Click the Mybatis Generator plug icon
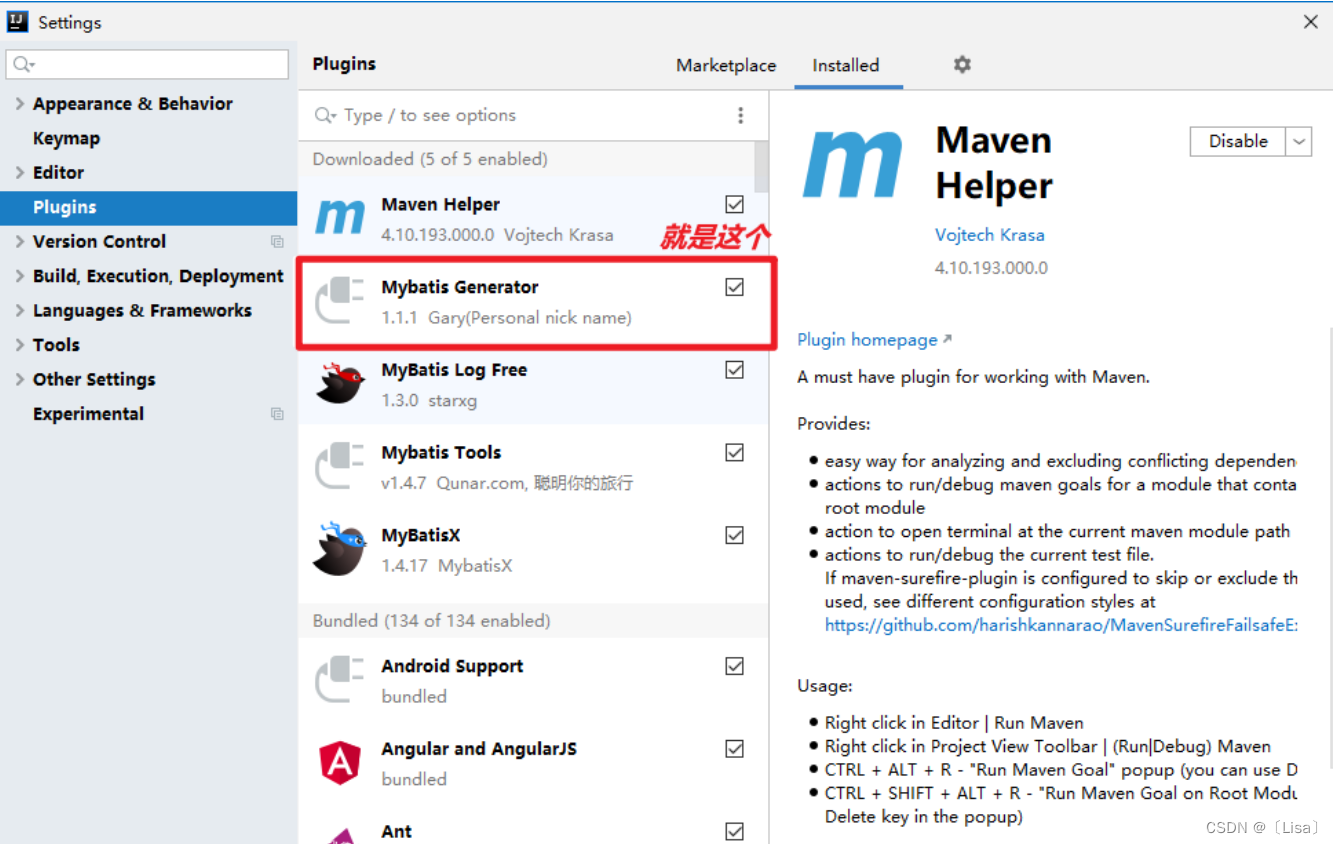 click(340, 300)
